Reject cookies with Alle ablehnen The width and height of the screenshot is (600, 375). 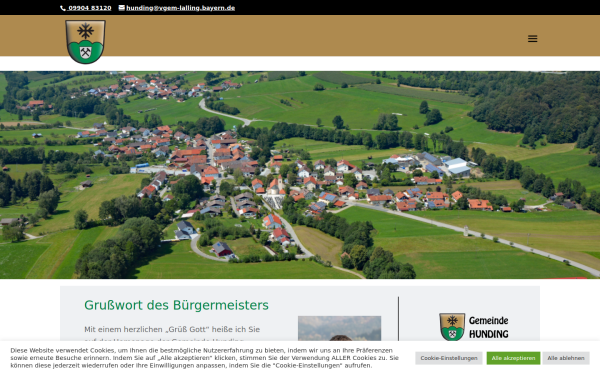[x=566, y=358]
